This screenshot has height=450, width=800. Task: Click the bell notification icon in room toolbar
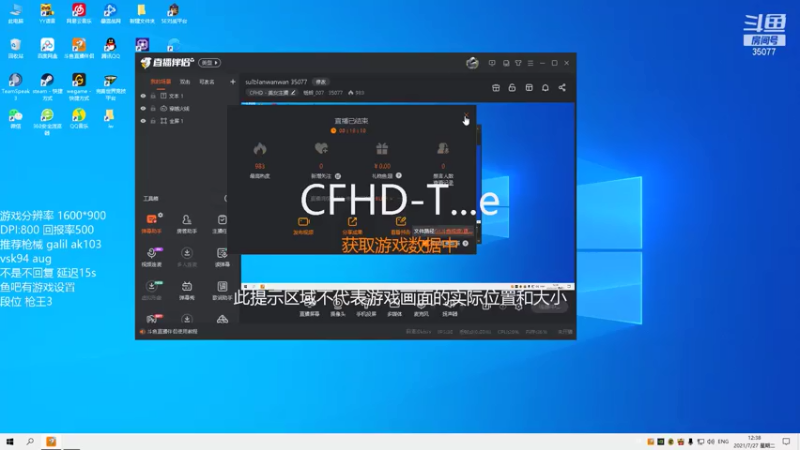pos(545,88)
